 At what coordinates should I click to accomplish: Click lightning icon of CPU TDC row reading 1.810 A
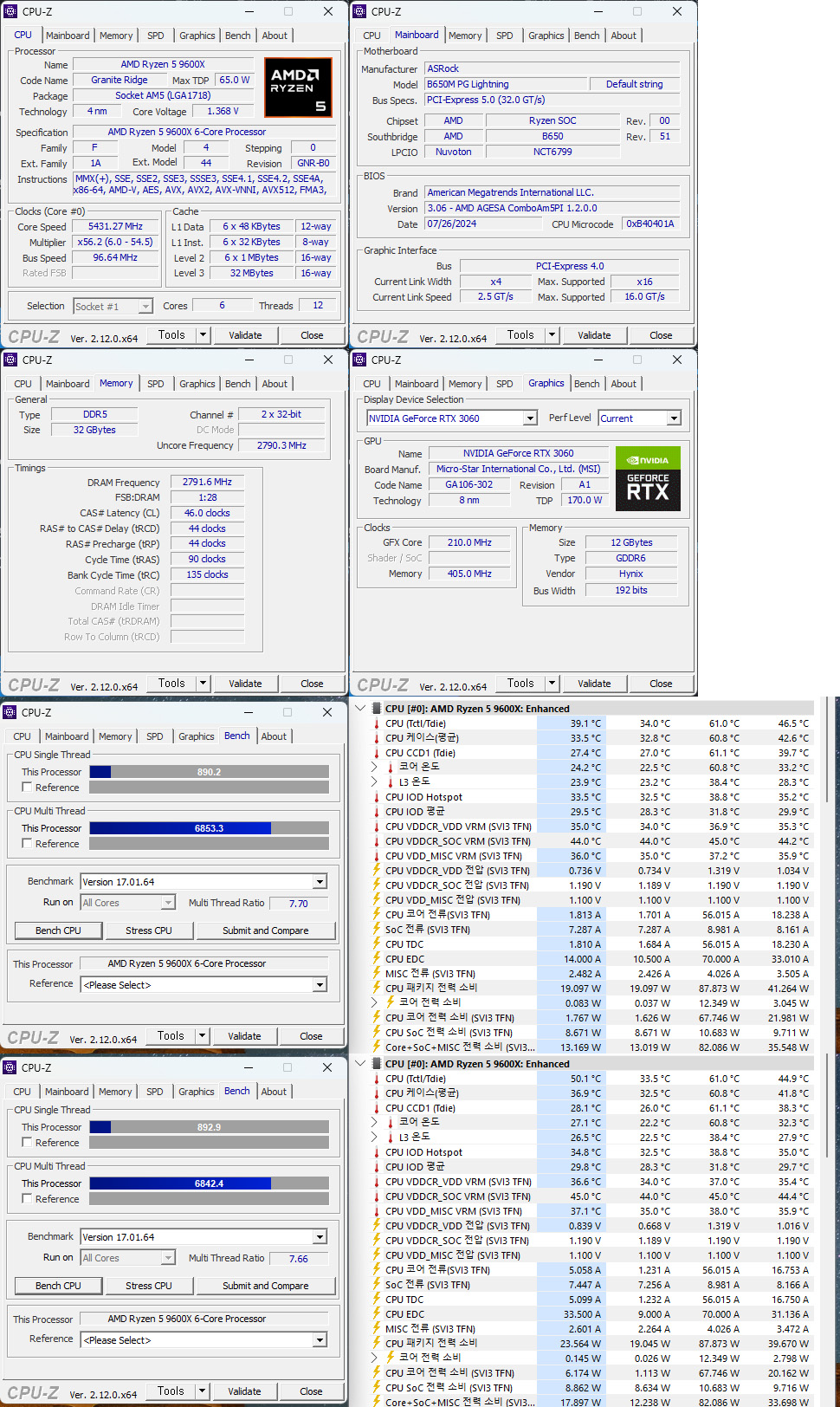377,944
